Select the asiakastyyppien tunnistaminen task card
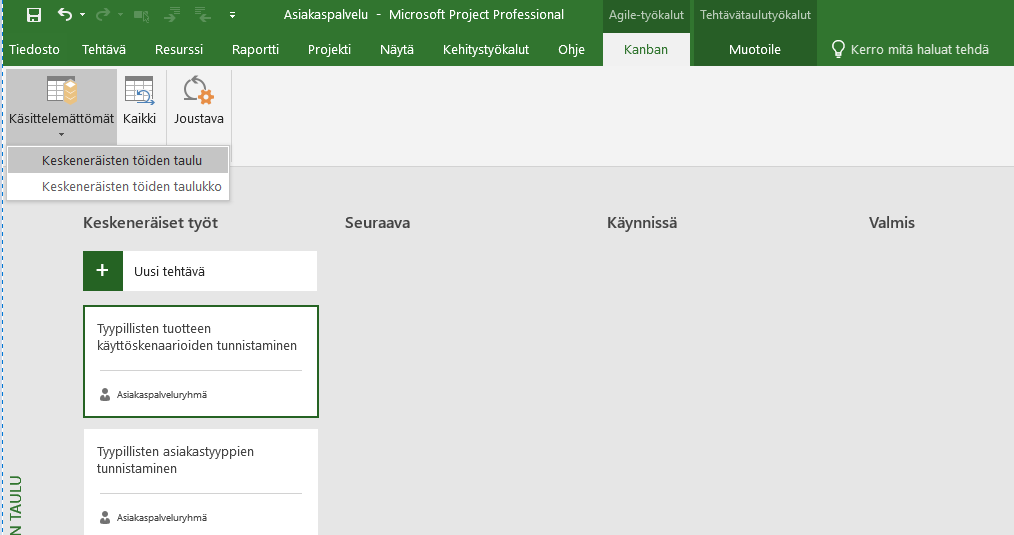The width and height of the screenshot is (1014, 535). (x=200, y=480)
